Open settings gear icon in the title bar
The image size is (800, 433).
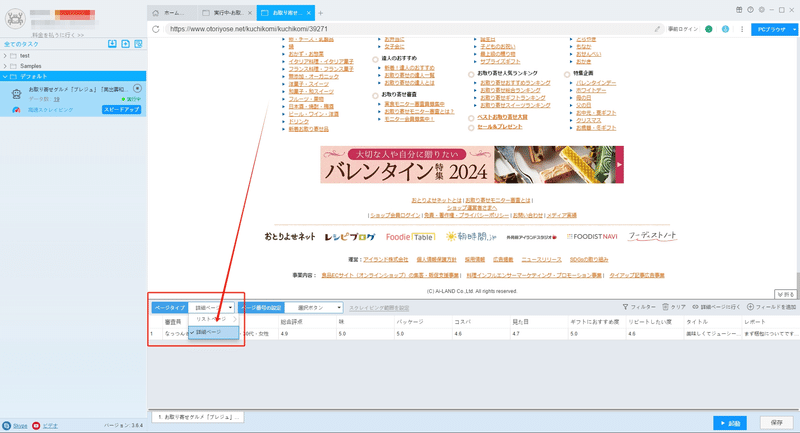tap(761, 10)
